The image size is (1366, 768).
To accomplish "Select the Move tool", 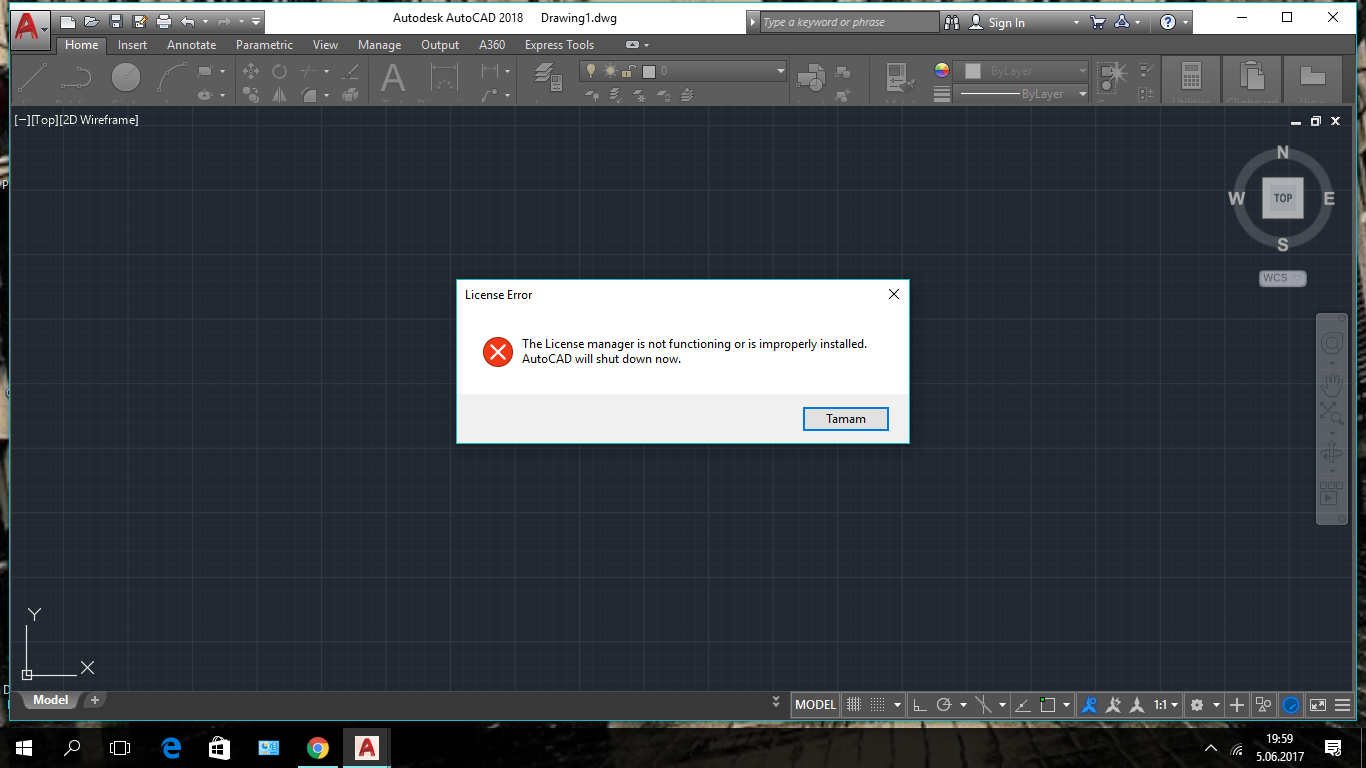I will tap(250, 71).
